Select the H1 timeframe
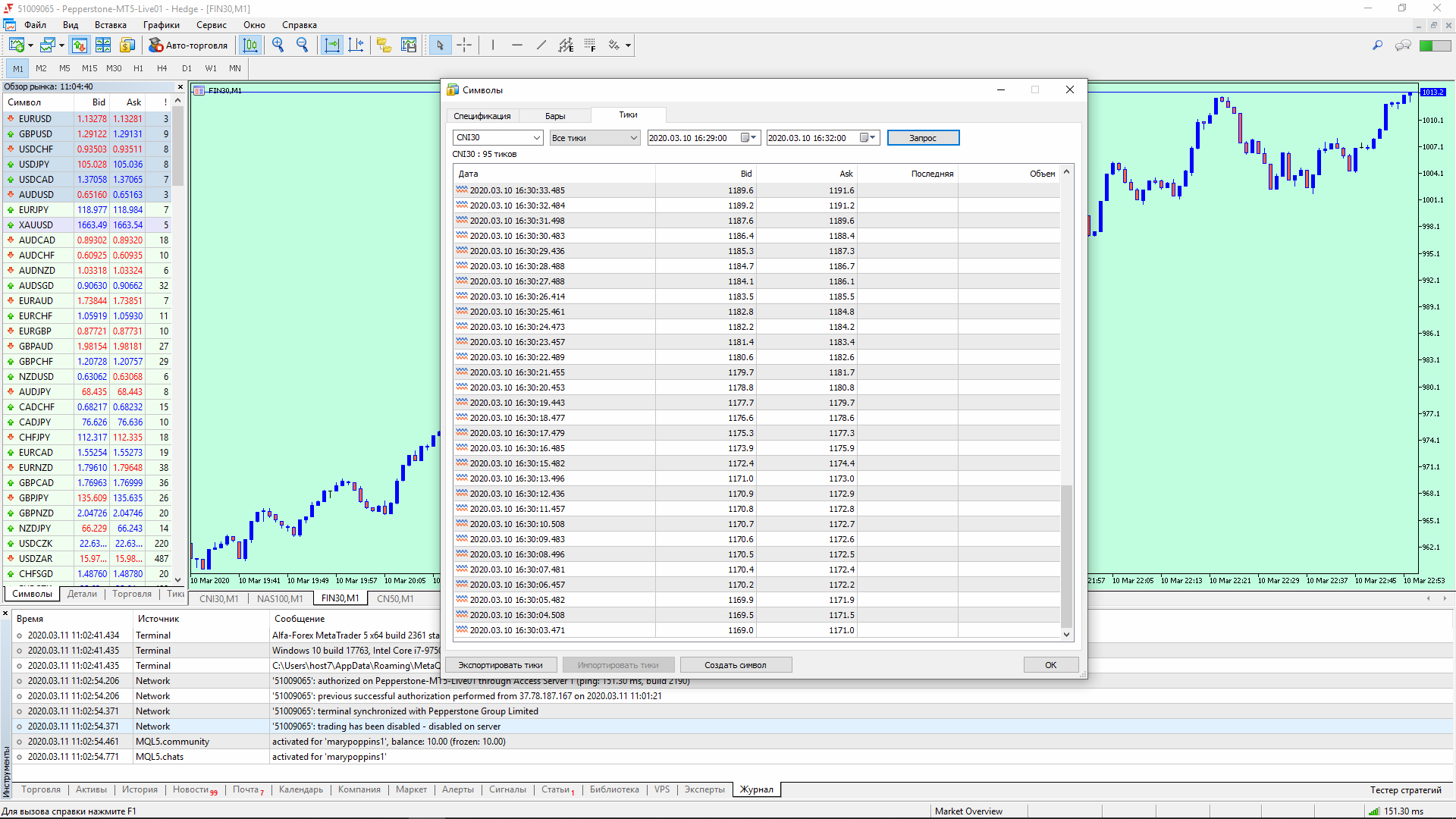Screen dimensions: 1456x819 point(138,68)
